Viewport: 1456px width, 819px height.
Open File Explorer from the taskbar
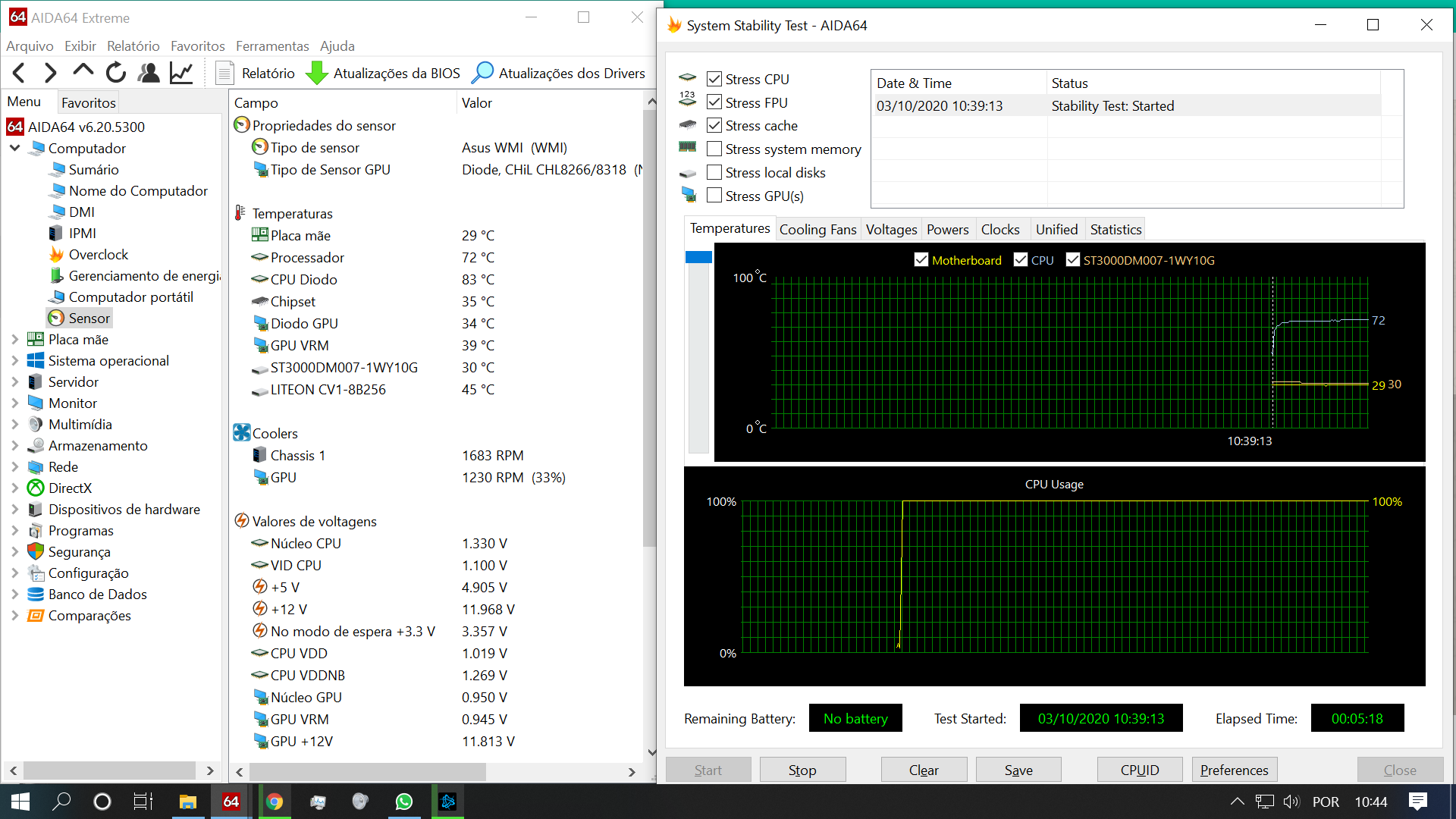click(187, 802)
